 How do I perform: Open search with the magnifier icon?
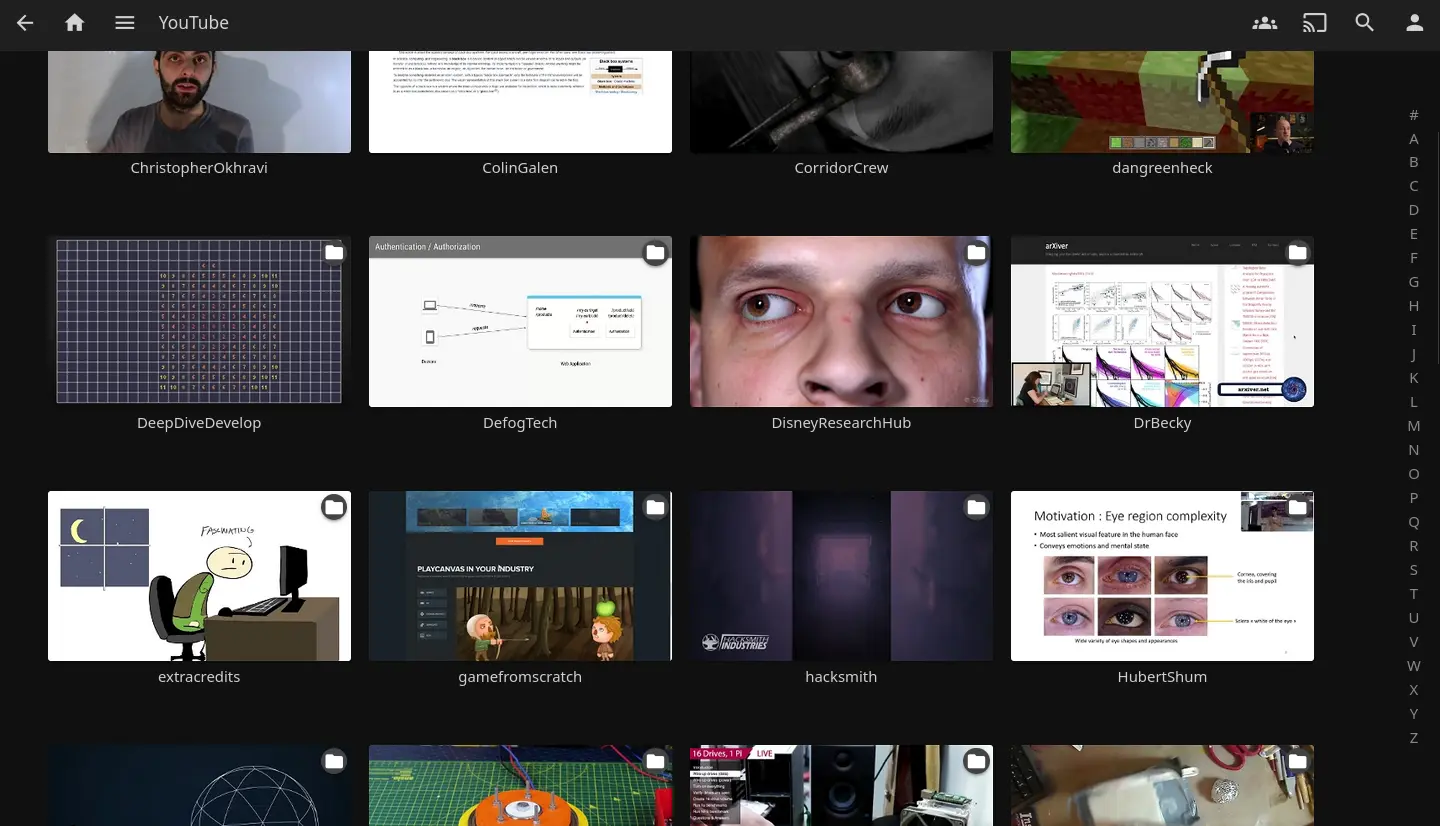coord(1365,22)
